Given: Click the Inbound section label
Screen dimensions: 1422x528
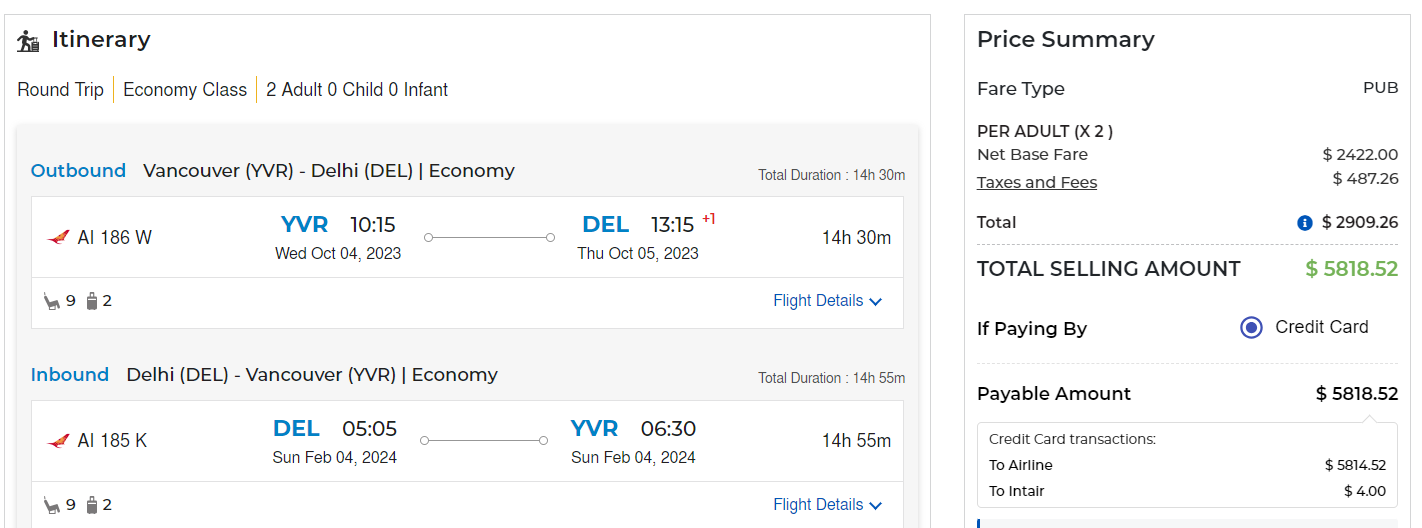Looking at the screenshot, I should click(x=70, y=375).
